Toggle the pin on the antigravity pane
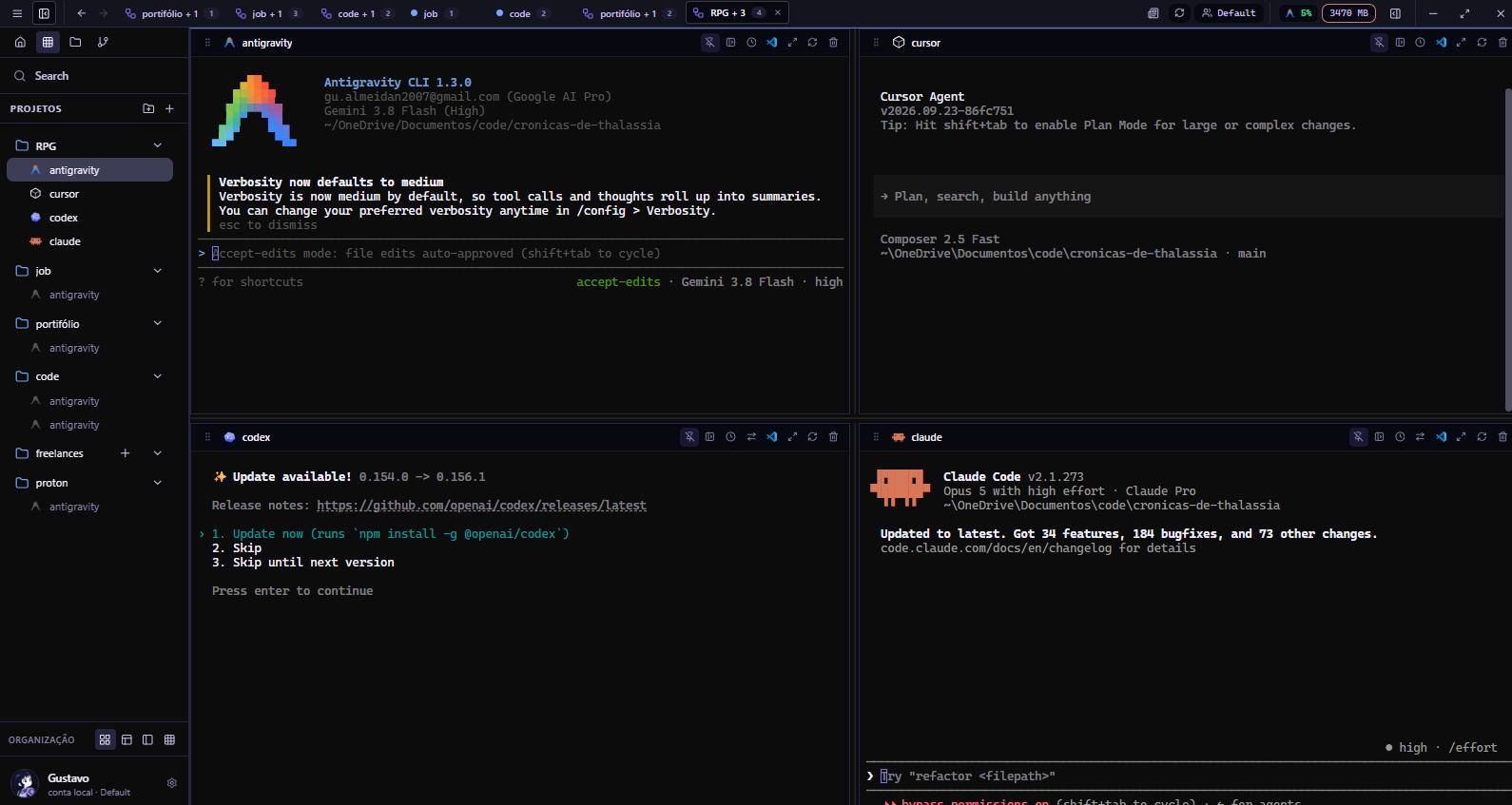 coord(709,43)
